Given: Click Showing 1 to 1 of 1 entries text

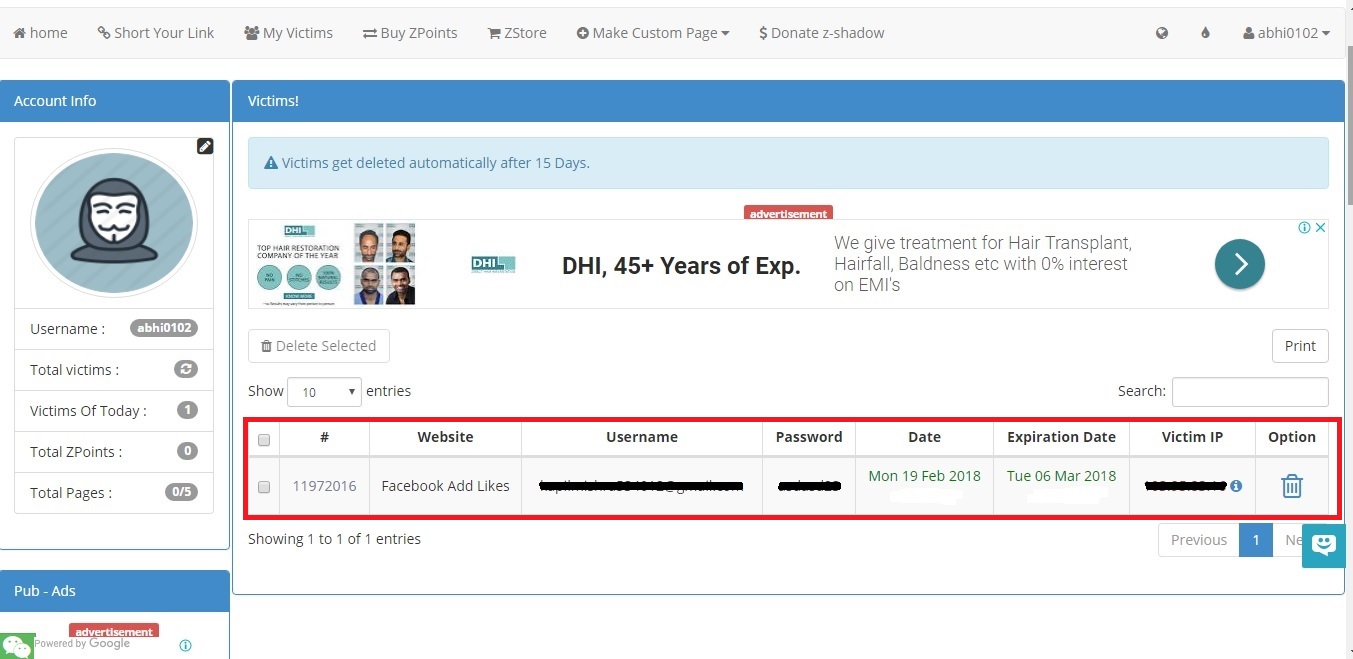Looking at the screenshot, I should coord(334,539).
